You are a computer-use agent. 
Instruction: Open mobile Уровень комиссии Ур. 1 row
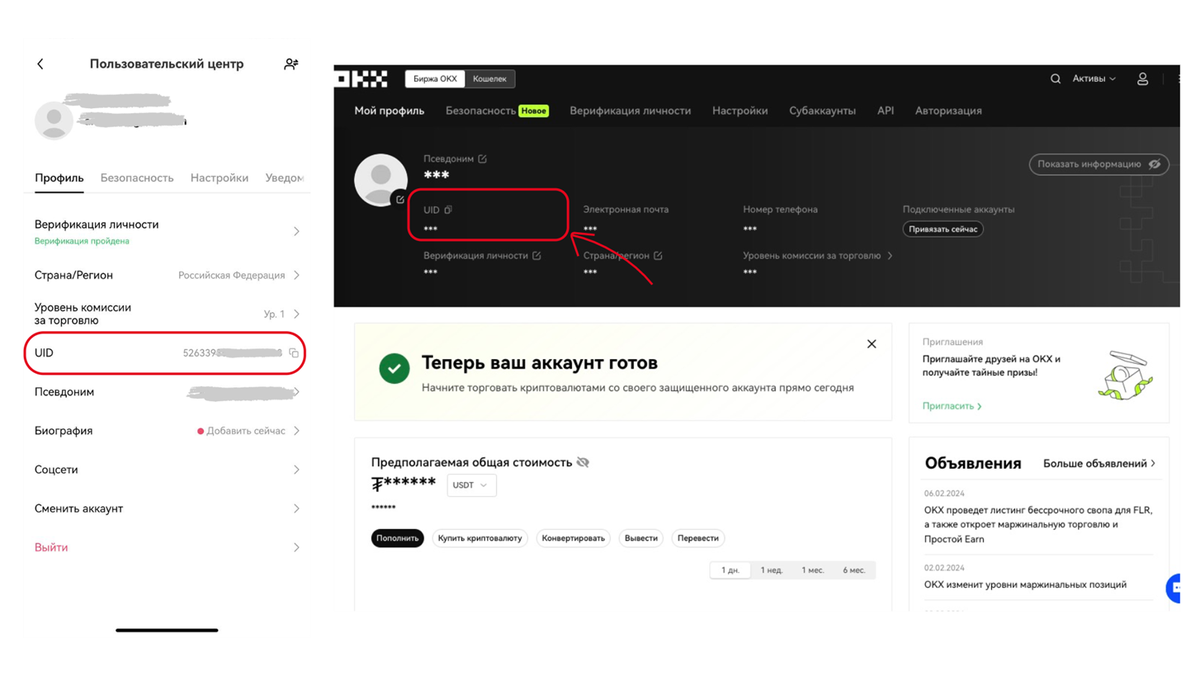[x=167, y=314]
